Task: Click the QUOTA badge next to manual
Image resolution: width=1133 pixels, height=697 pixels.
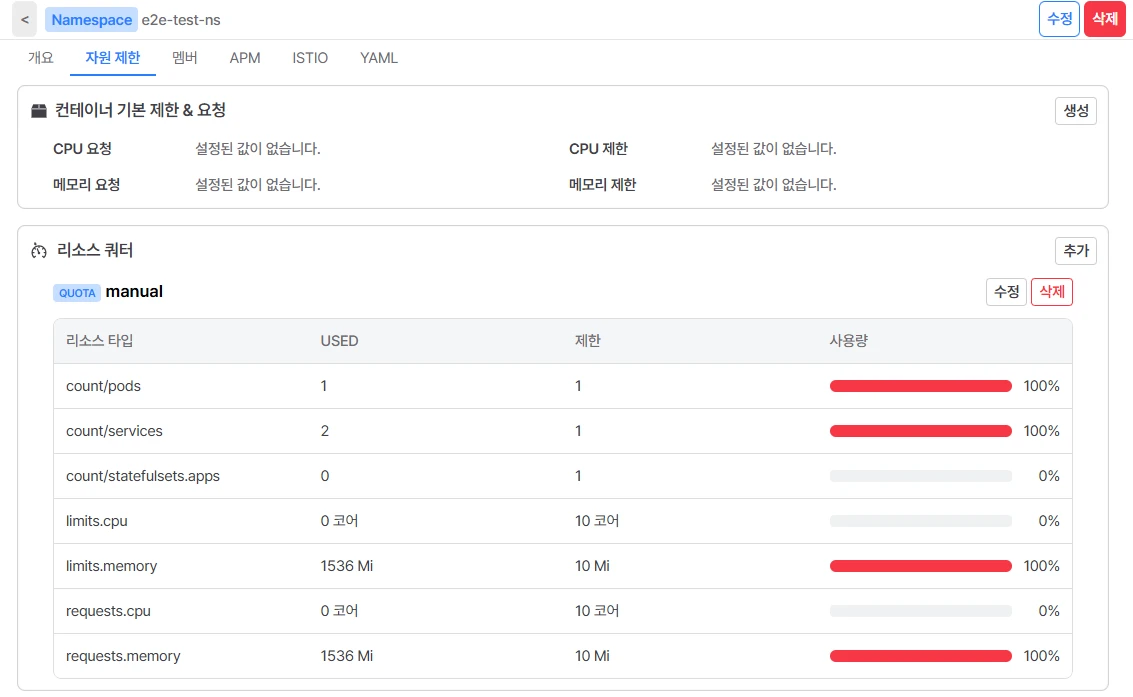Action: point(77,293)
